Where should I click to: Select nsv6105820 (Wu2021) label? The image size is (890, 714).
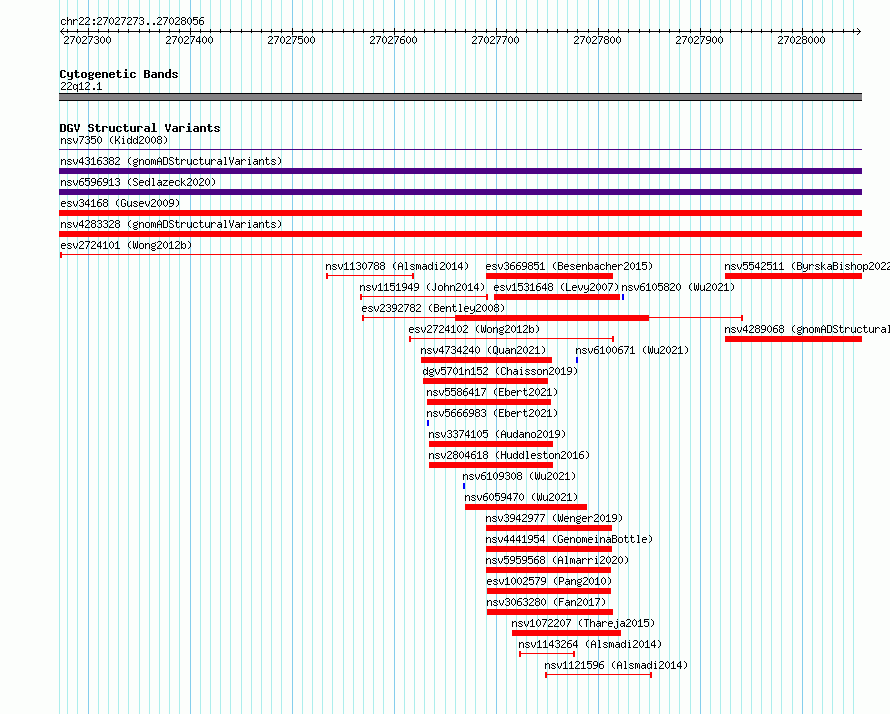point(678,287)
